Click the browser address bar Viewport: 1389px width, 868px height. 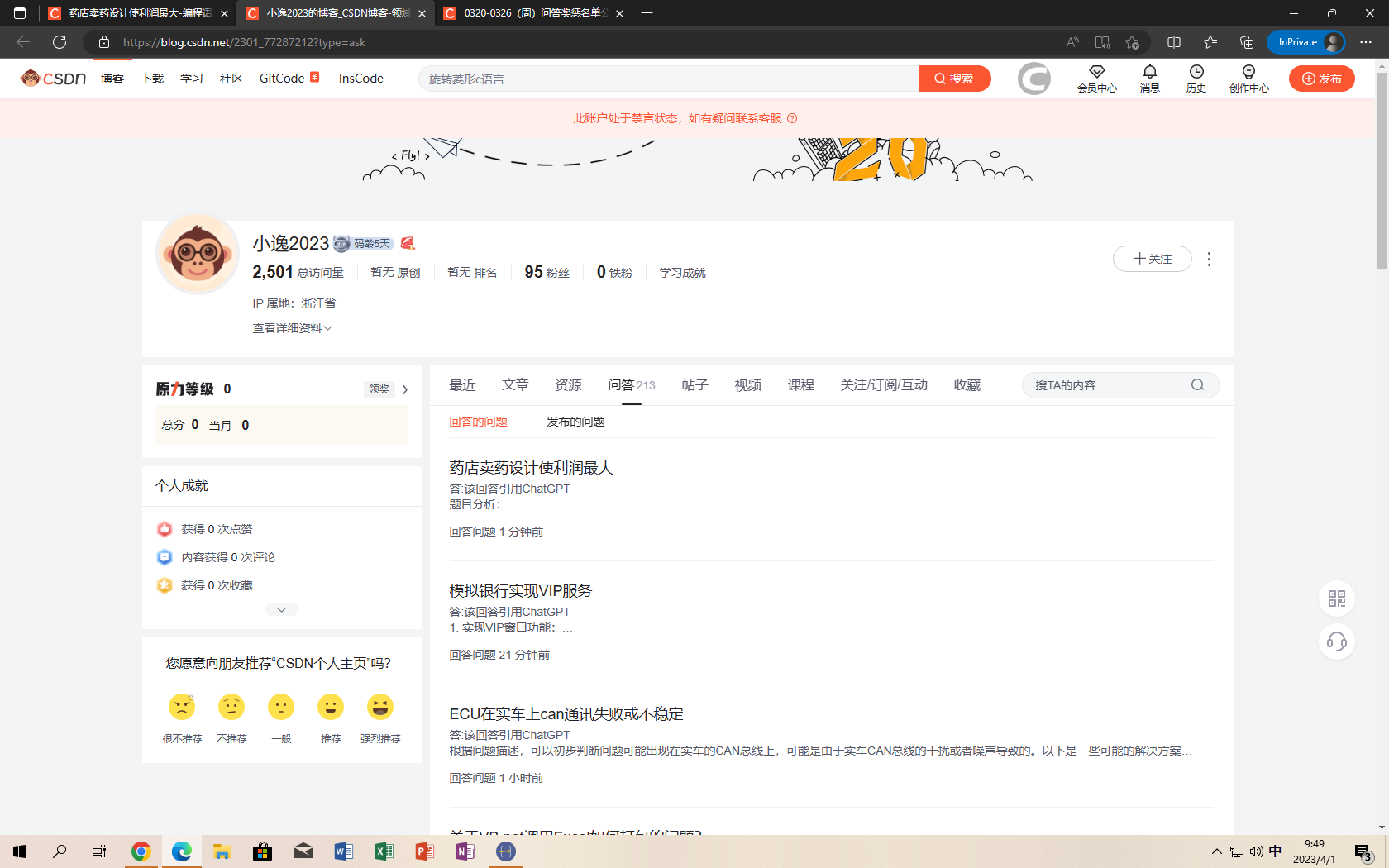[579, 42]
